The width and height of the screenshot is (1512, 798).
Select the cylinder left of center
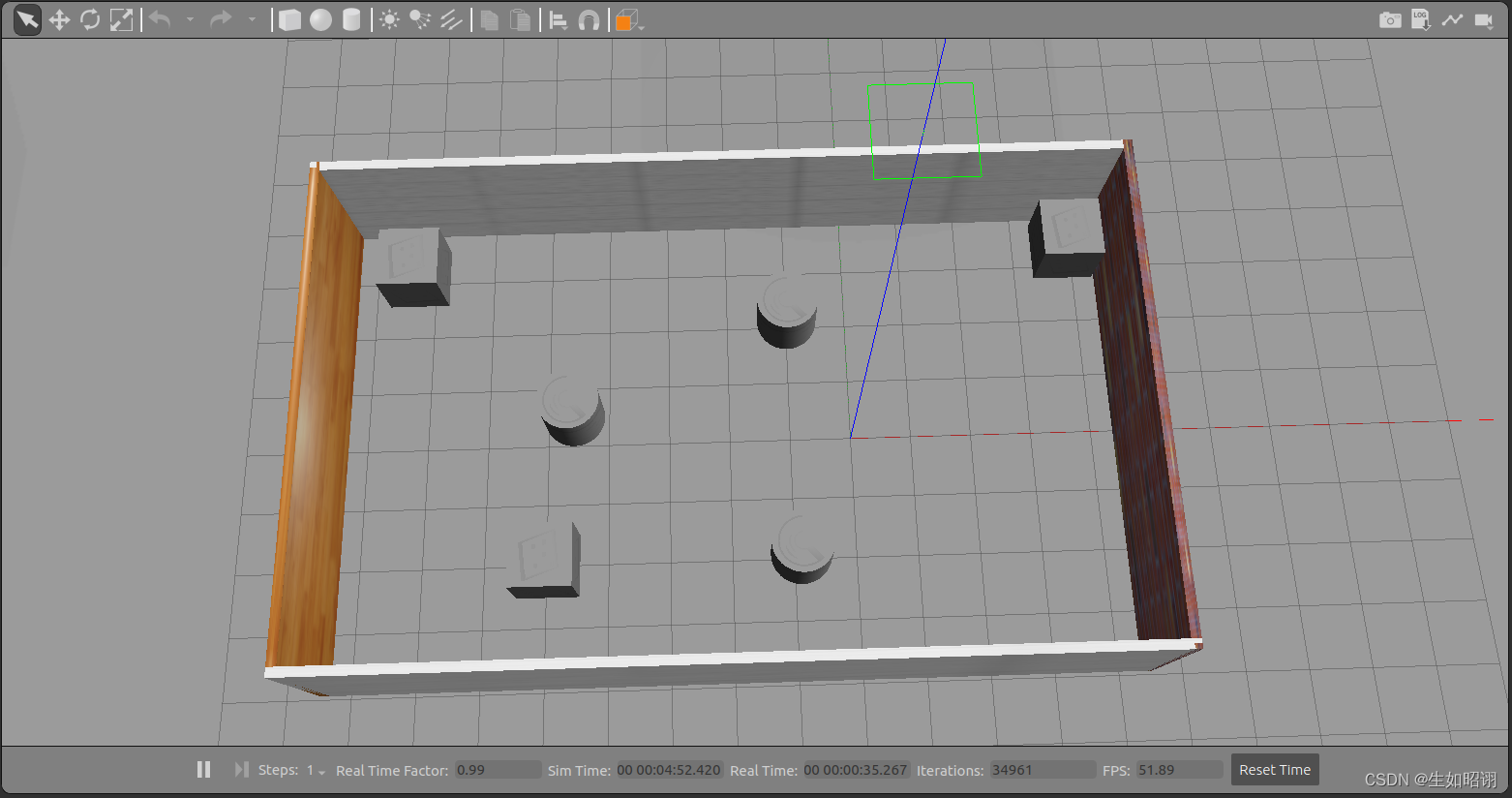pyautogui.click(x=573, y=410)
